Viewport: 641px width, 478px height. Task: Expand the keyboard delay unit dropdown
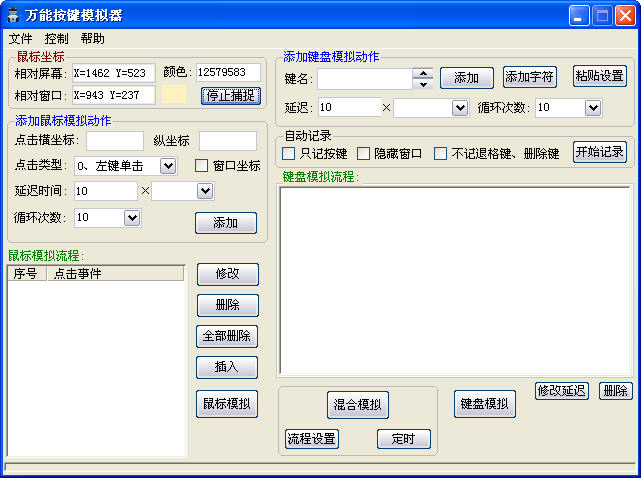(x=460, y=107)
